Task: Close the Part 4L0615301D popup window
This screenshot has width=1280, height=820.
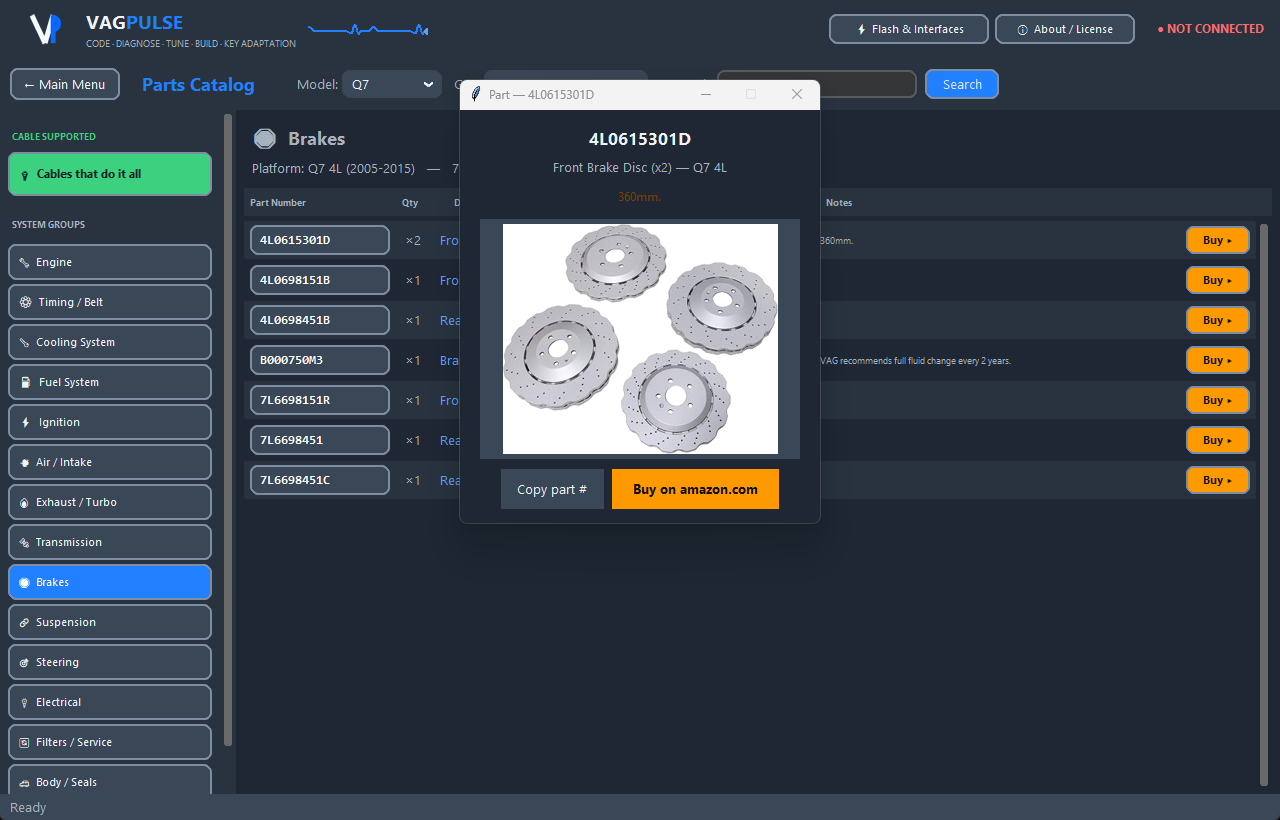Action: [797, 94]
